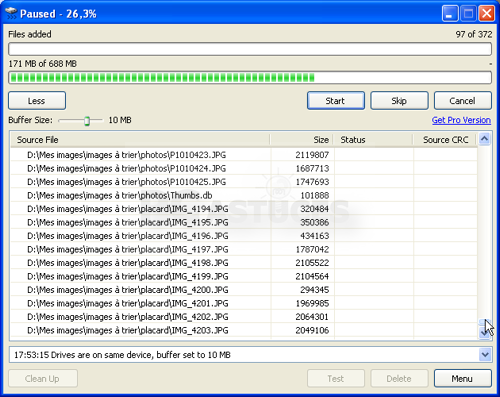Click the 97 of 372 file counter

click(x=474, y=34)
